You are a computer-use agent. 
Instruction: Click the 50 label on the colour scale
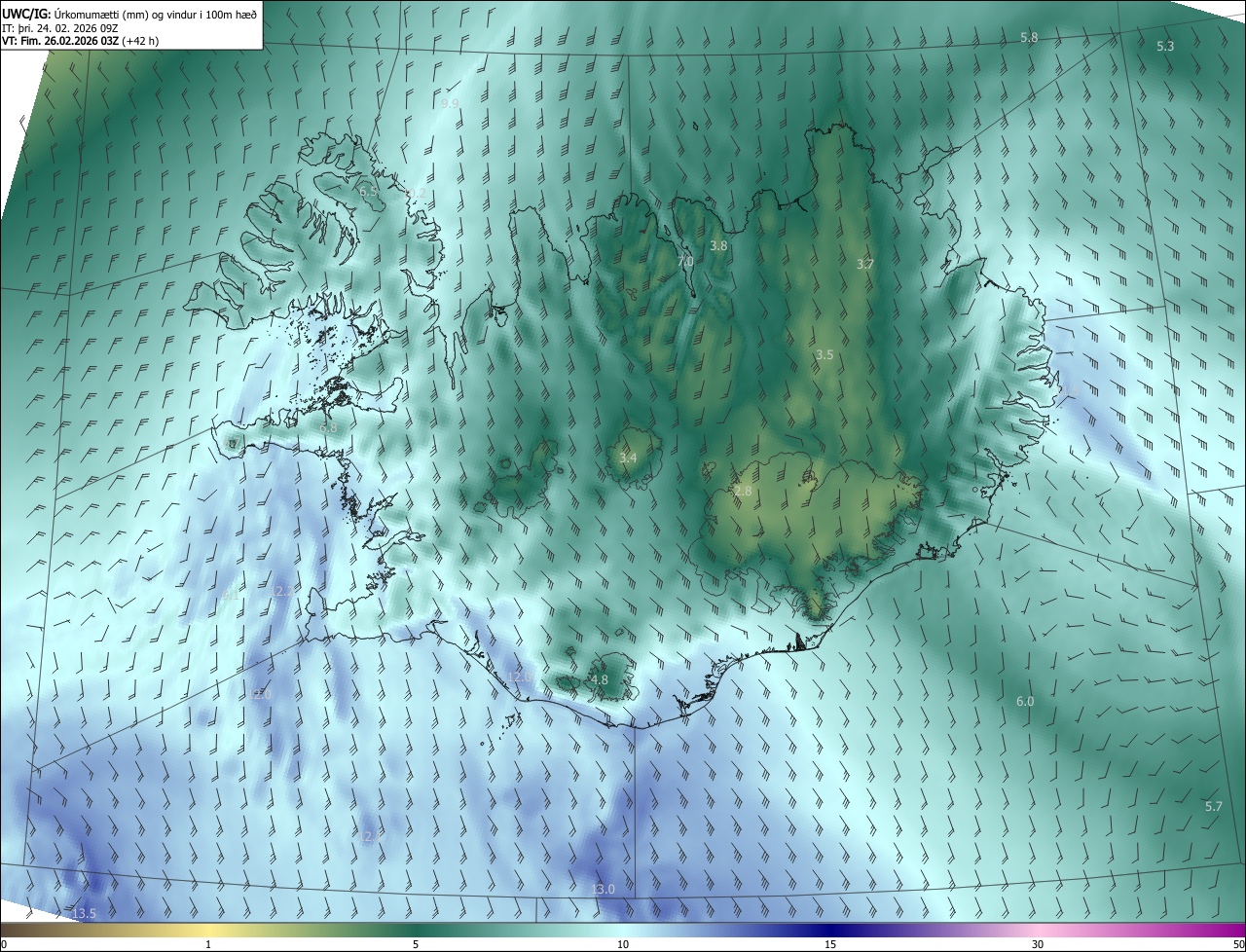1238,944
